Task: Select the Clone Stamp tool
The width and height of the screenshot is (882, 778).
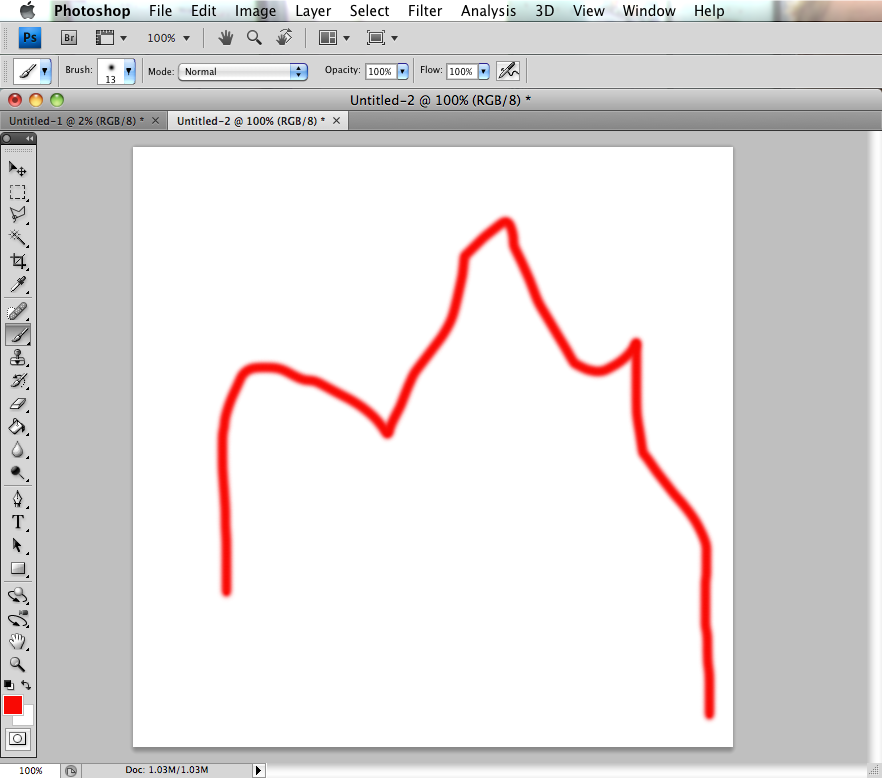Action: (17, 358)
